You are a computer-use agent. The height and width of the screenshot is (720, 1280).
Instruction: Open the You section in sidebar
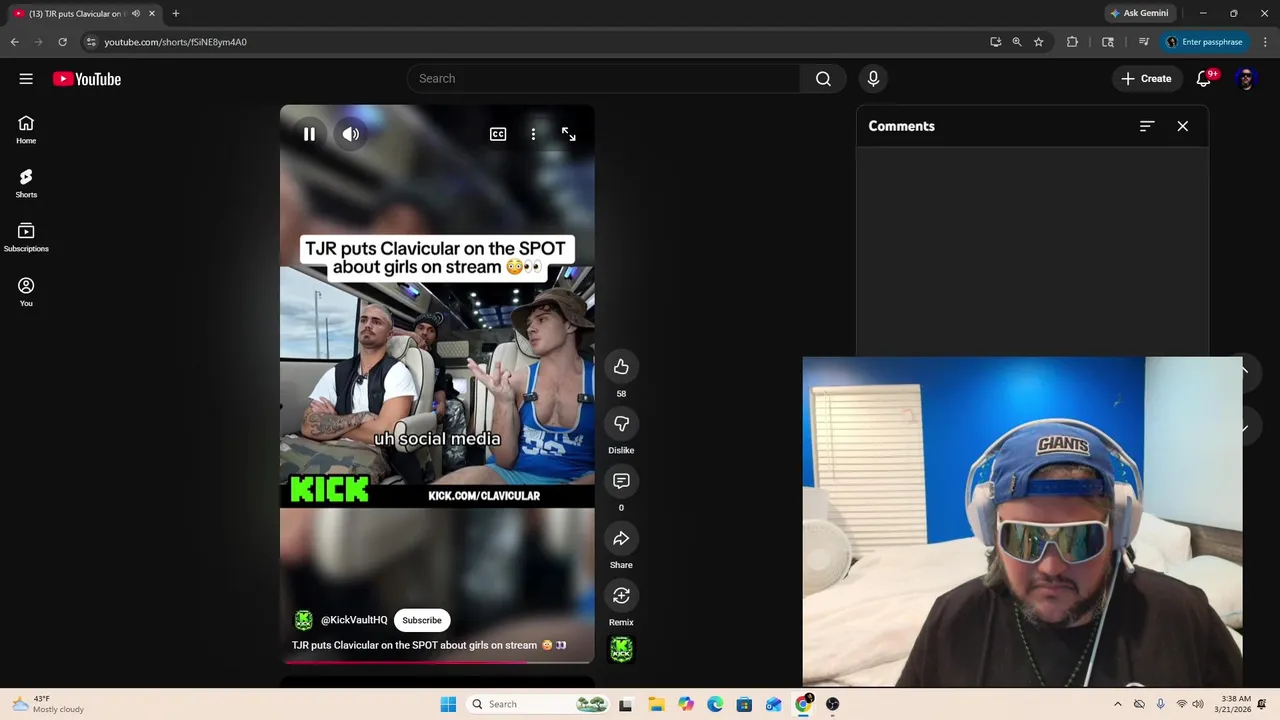[26, 291]
